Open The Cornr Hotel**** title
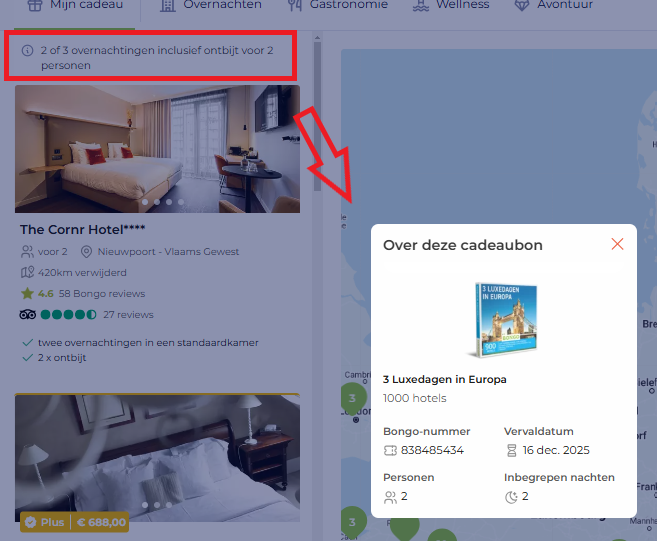This screenshot has height=541, width=657. [83, 230]
